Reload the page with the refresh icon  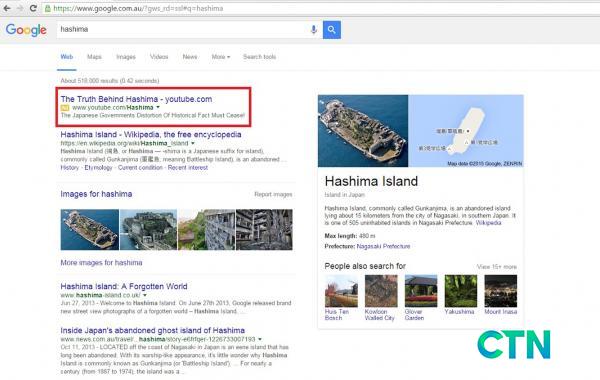tap(33, 8)
